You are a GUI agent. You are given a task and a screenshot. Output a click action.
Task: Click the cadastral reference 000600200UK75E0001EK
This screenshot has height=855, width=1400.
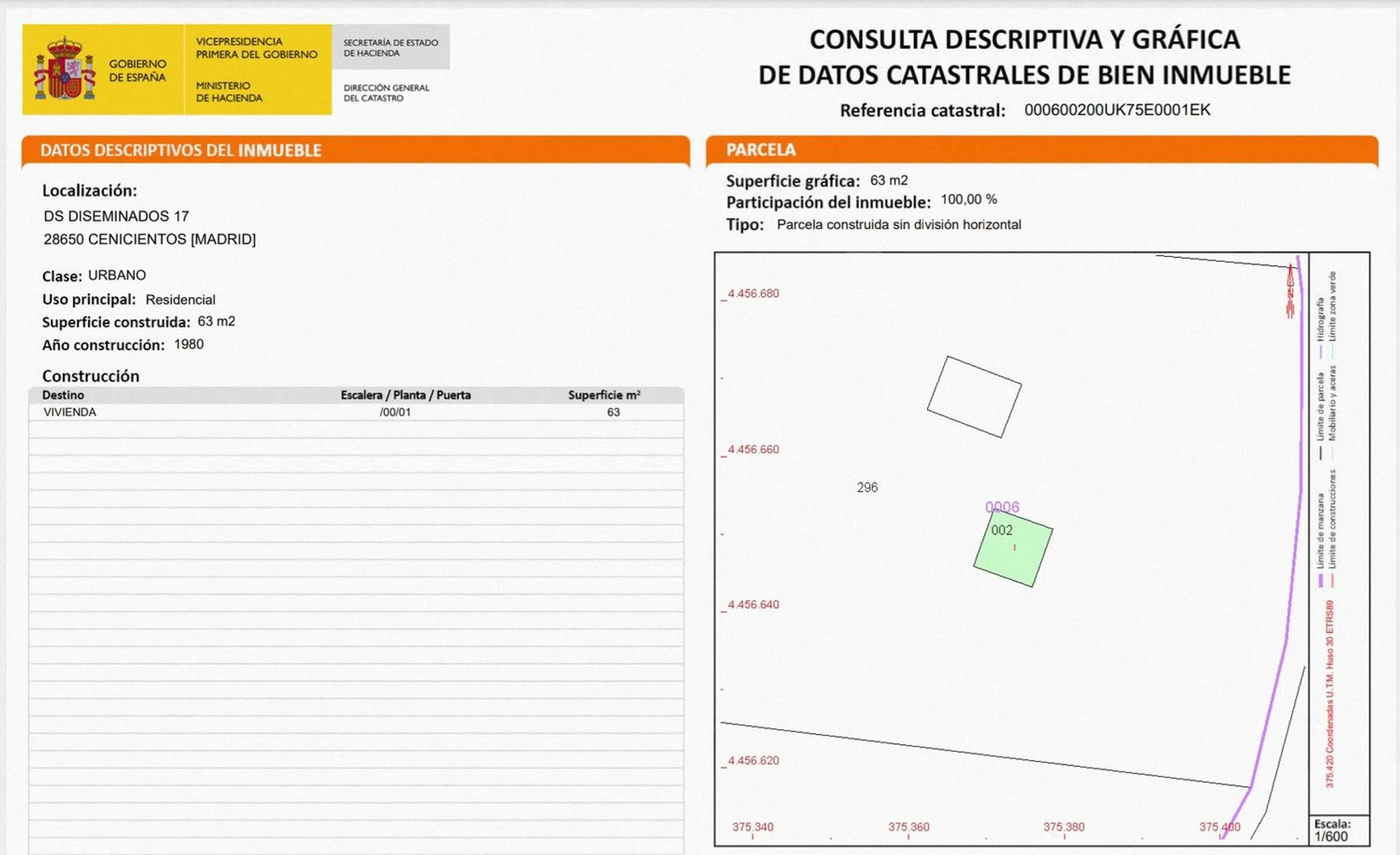click(1117, 109)
